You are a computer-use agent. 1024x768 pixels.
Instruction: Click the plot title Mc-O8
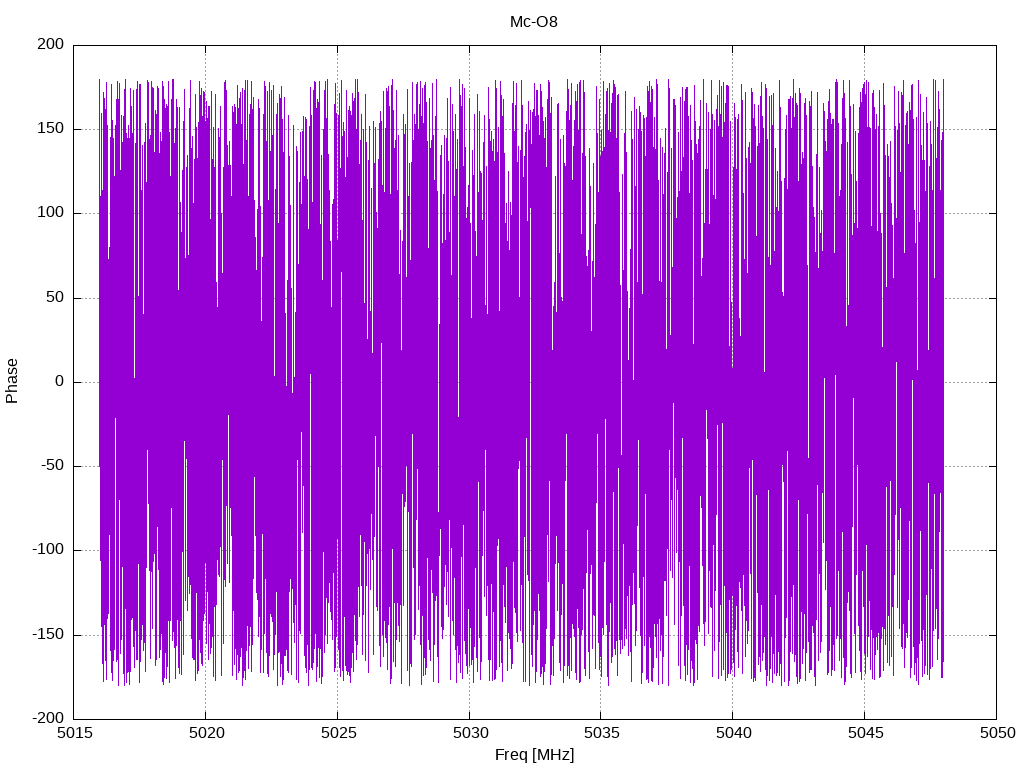(x=534, y=22)
